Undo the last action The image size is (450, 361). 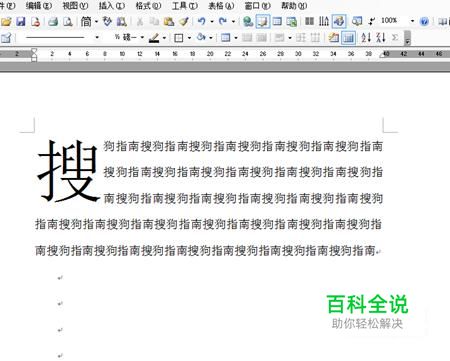coord(201,22)
